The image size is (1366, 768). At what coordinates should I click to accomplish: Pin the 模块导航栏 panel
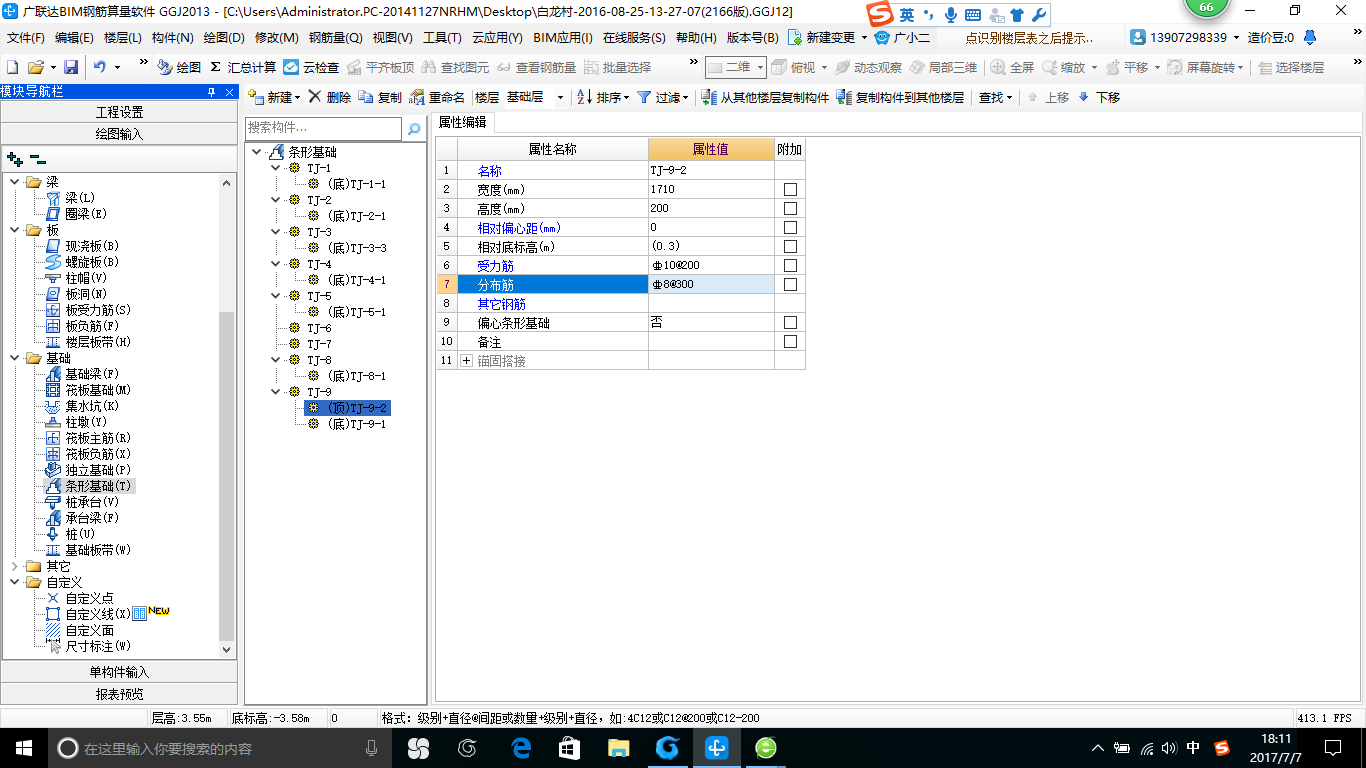pos(211,92)
